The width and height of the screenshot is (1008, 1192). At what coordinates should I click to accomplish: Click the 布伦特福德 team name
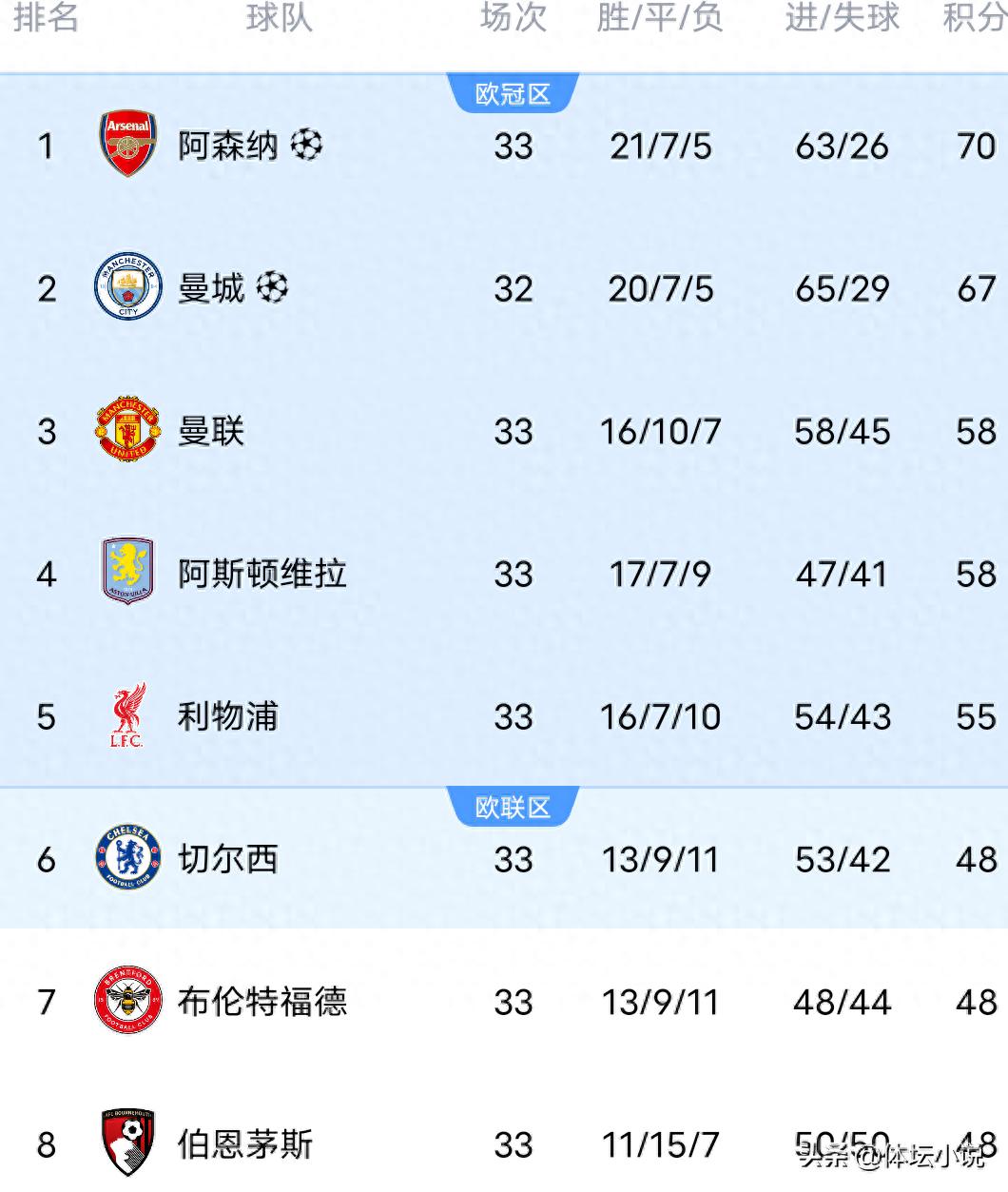262,1002
